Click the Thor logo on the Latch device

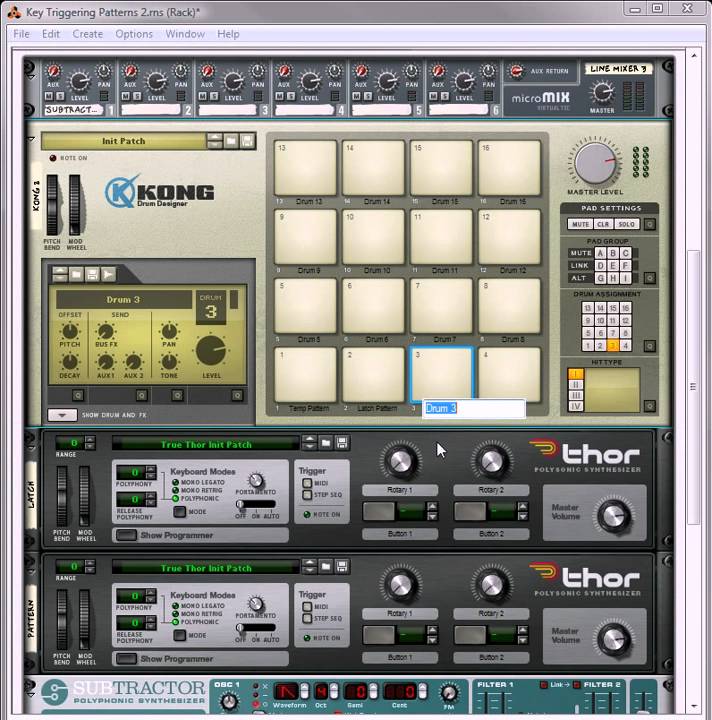pos(584,455)
